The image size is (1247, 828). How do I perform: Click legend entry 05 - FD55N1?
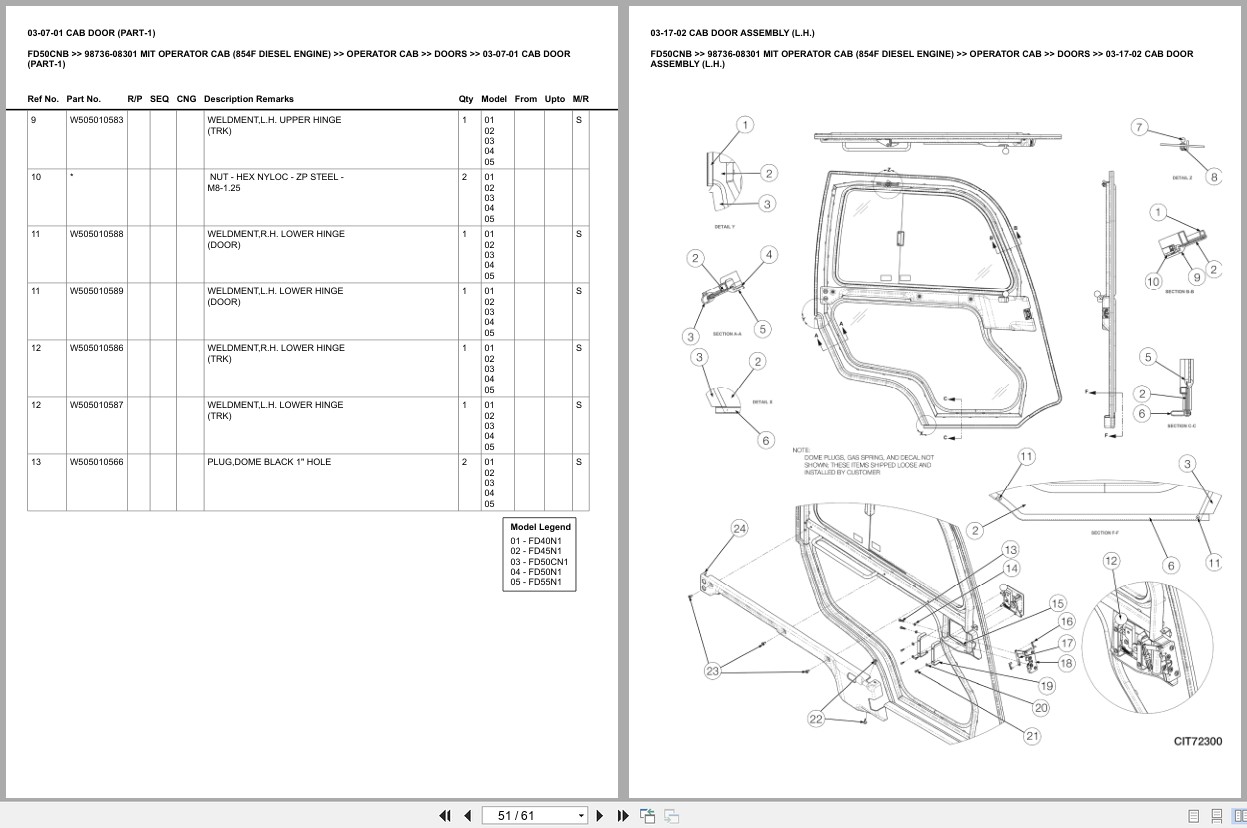click(536, 582)
